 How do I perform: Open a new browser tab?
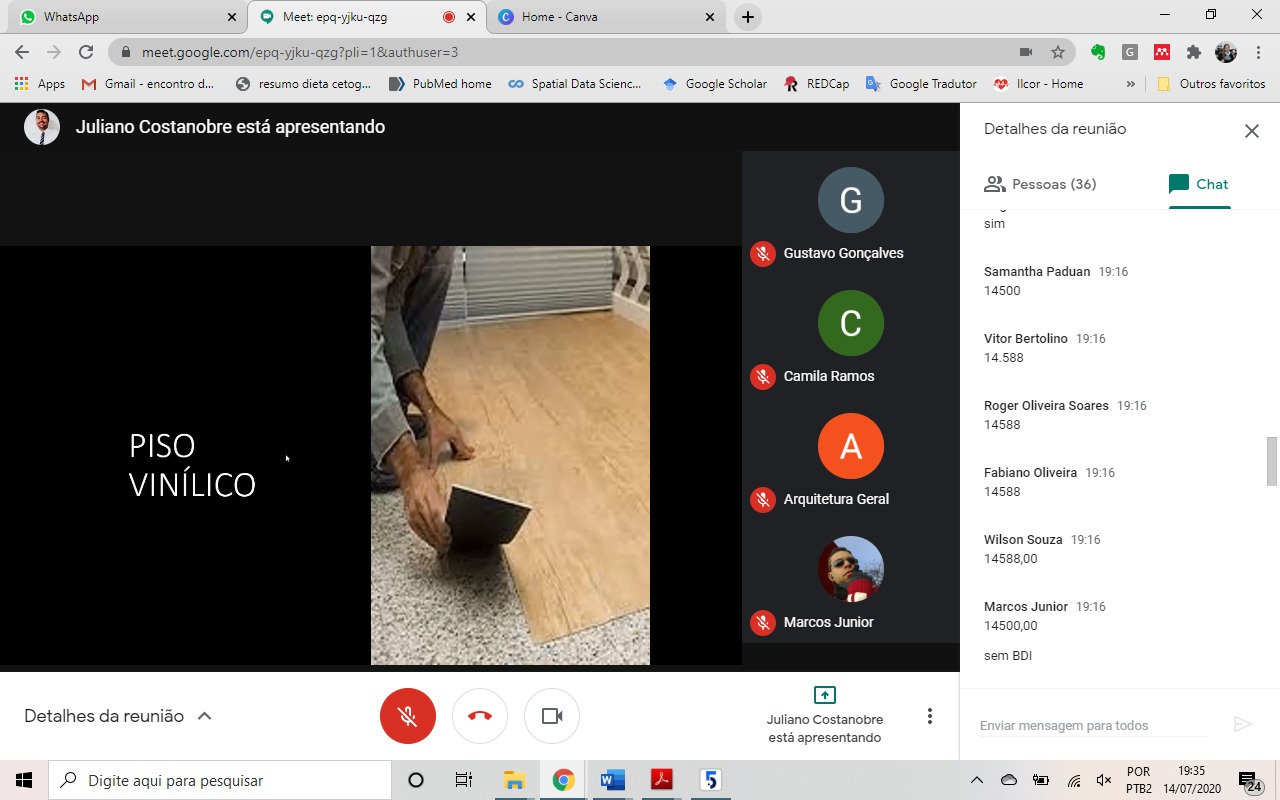click(747, 17)
